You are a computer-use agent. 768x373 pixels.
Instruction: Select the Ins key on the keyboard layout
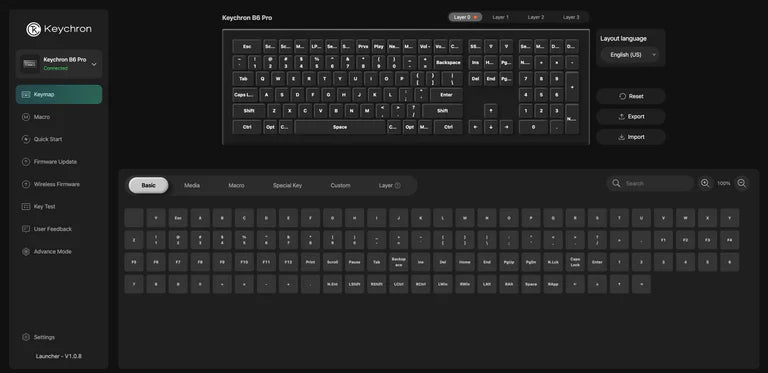coord(475,63)
